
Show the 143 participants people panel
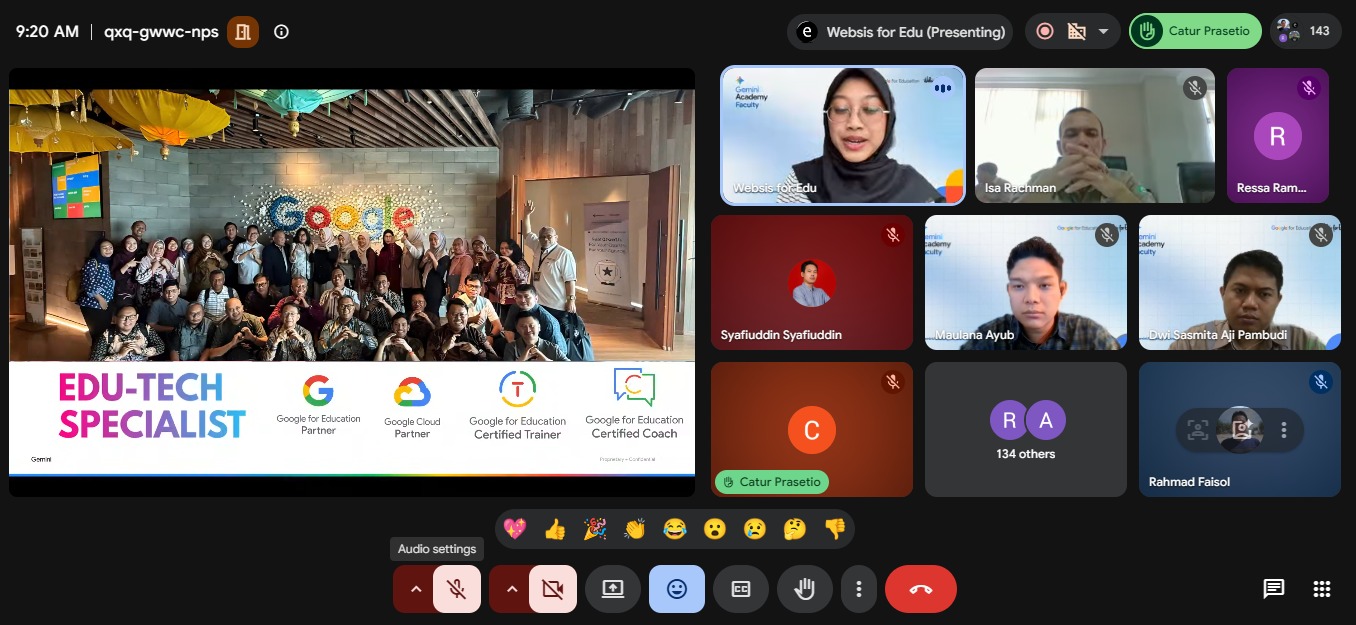click(x=1306, y=31)
